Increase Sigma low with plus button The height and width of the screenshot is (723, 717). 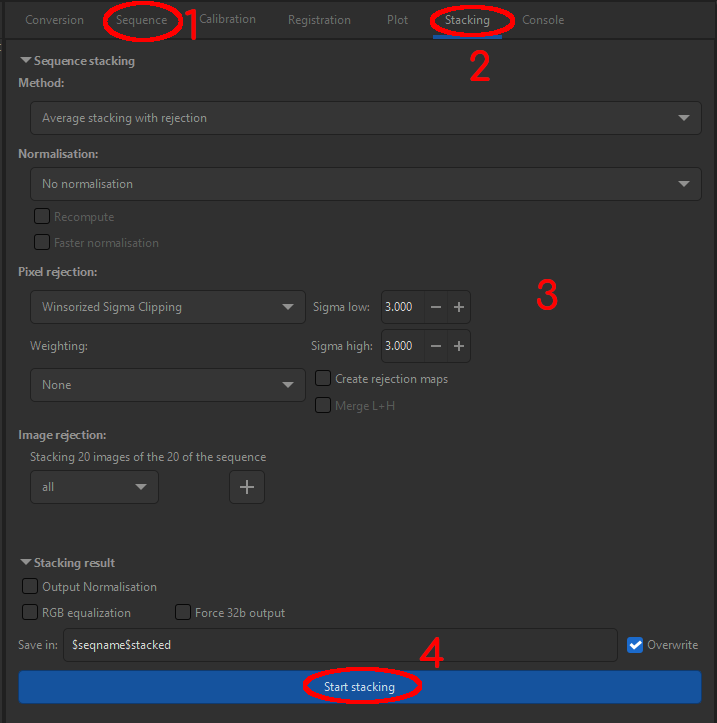[458, 308]
